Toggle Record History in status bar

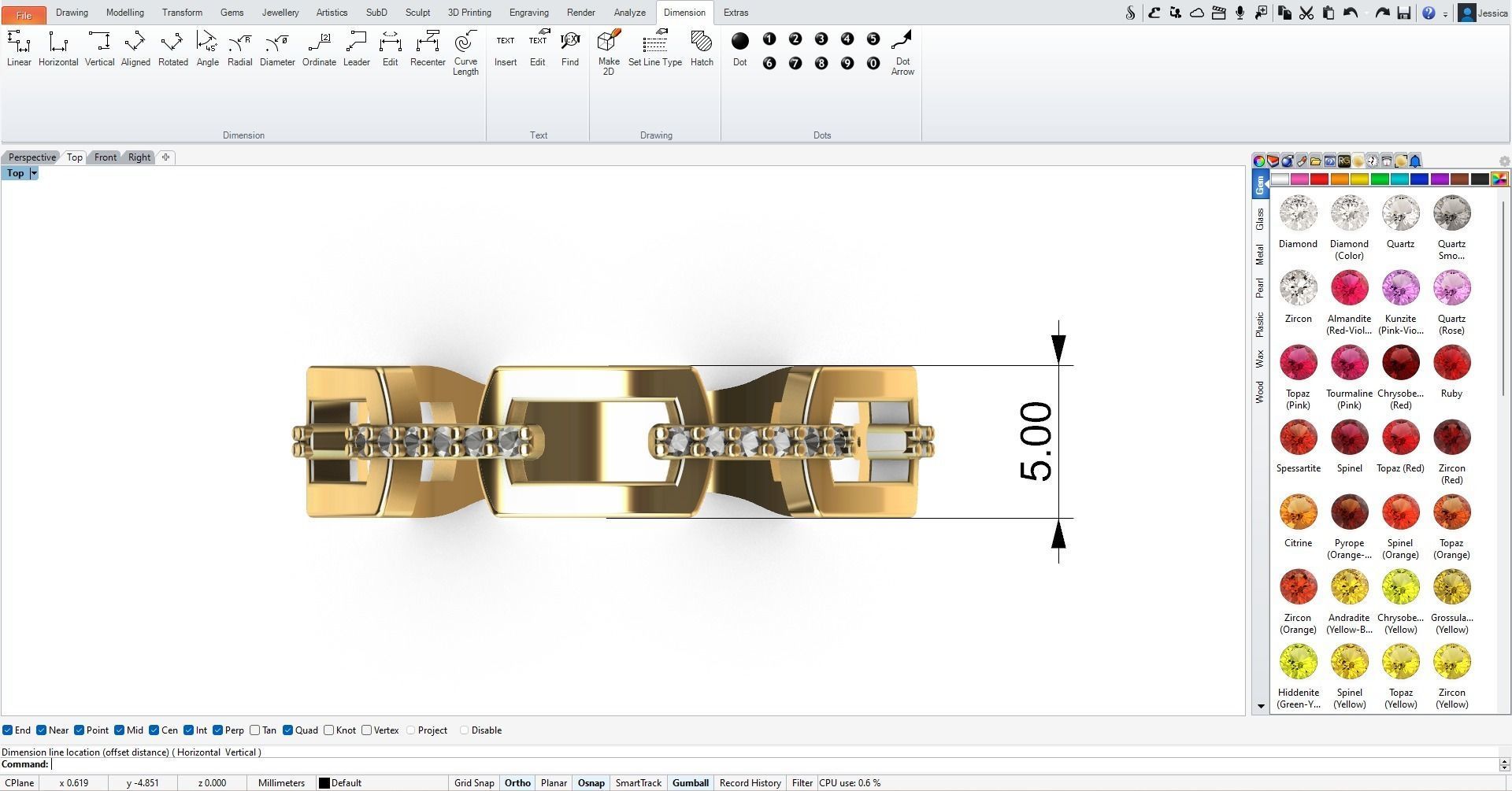750,783
